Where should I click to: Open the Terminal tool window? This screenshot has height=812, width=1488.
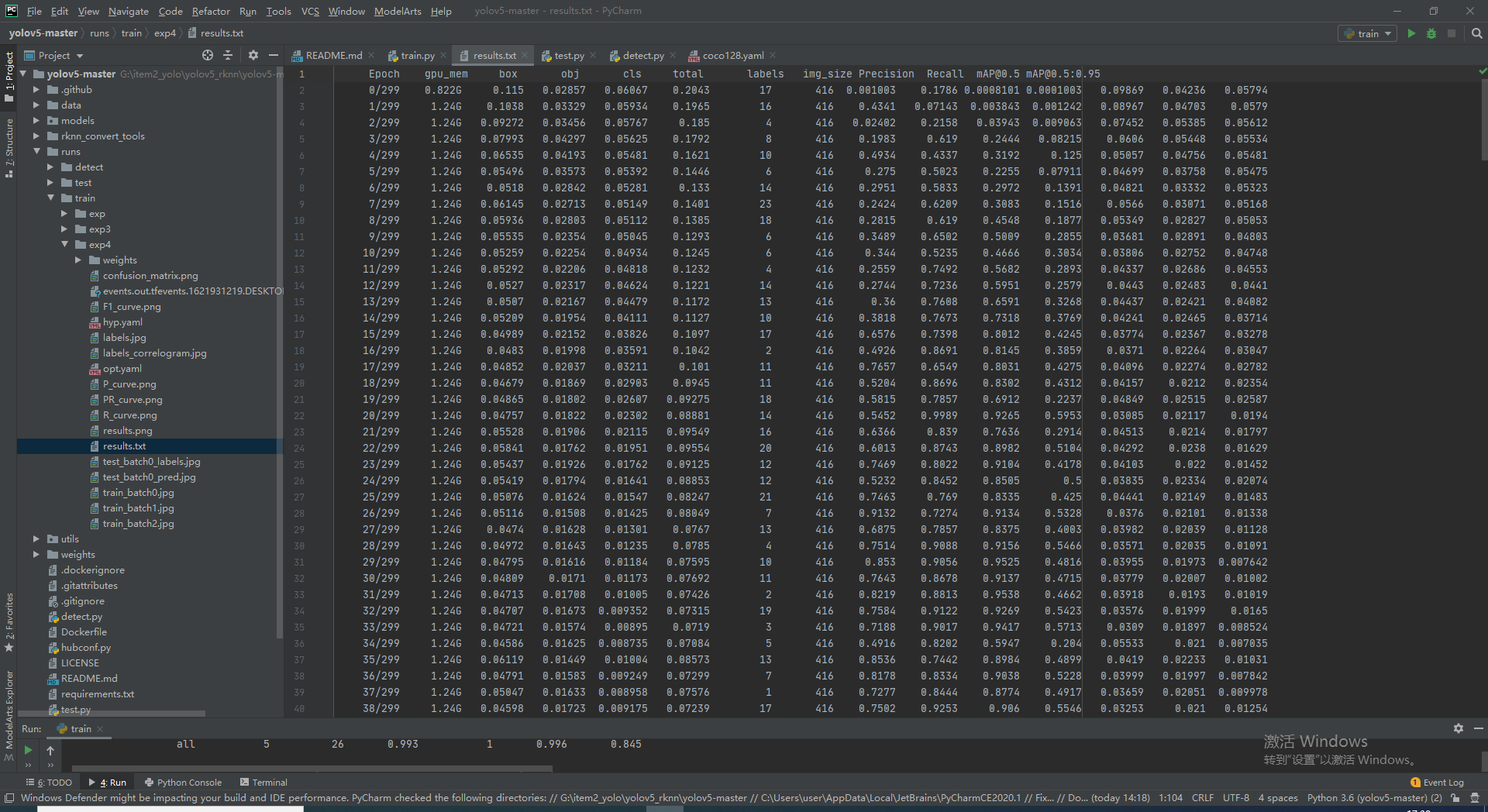263,783
